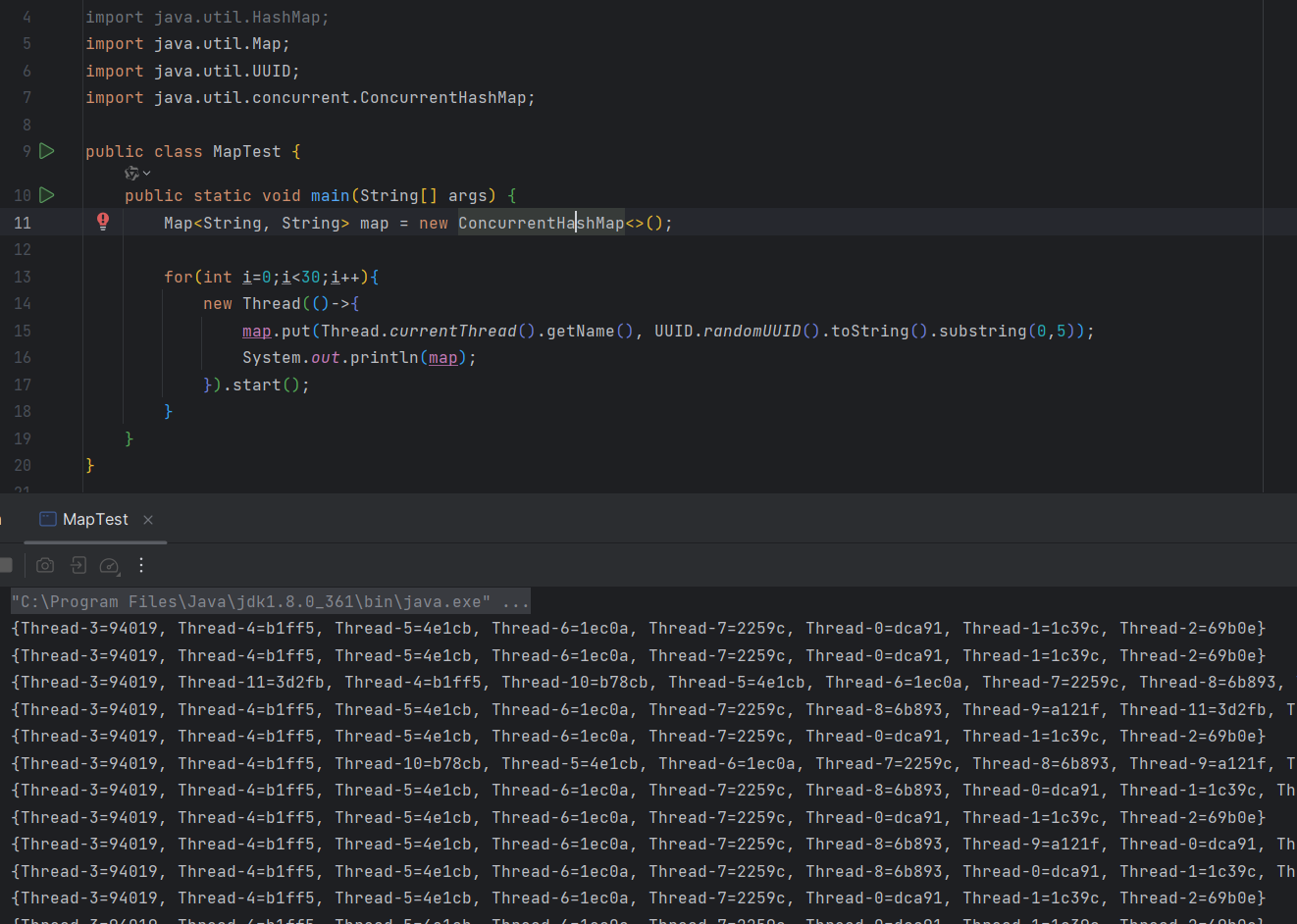The height and width of the screenshot is (924, 1297).
Task: Click 'String[] args' parameter on line 10
Action: pos(423,195)
